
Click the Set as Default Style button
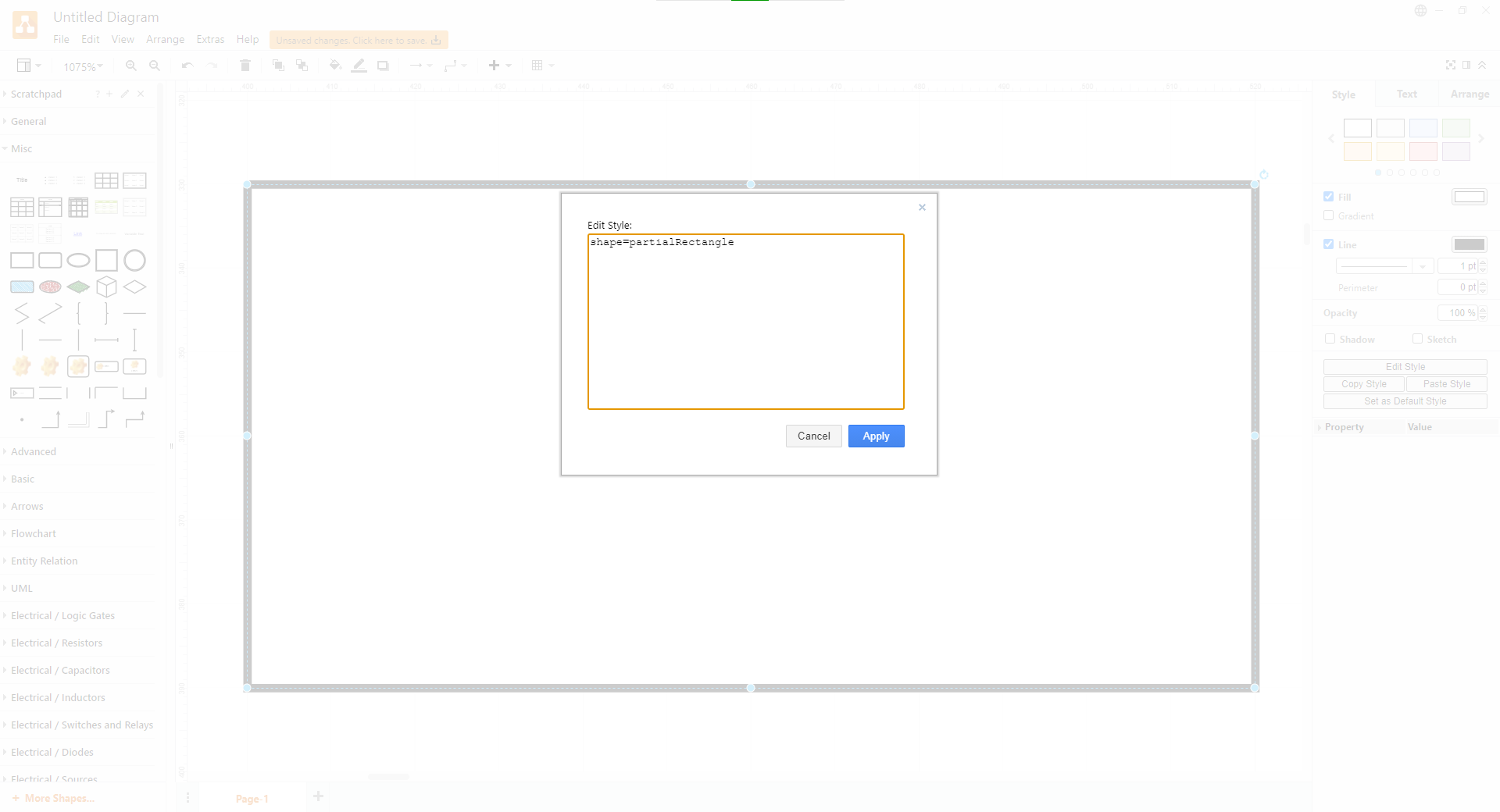click(x=1405, y=401)
